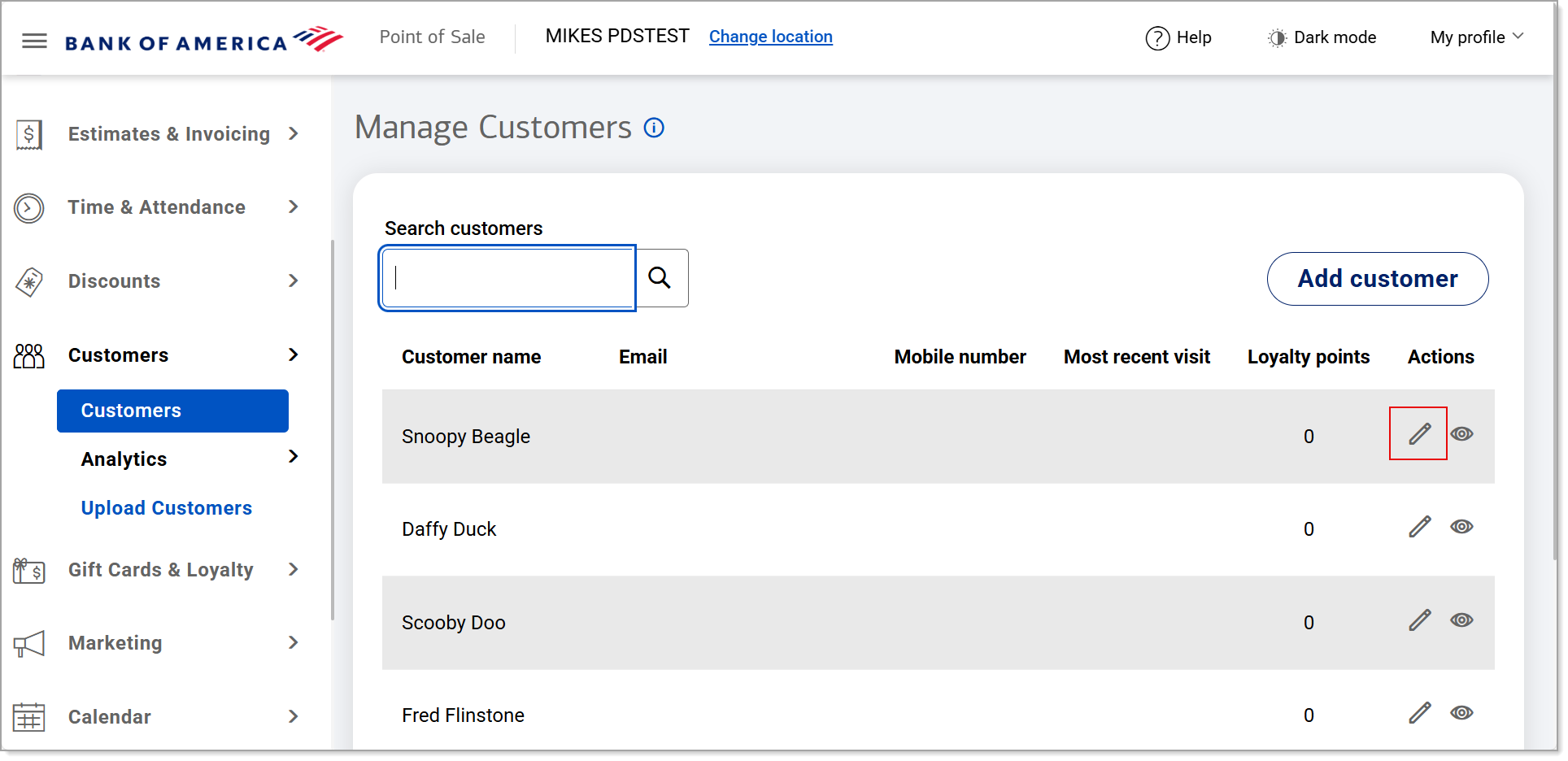Click the Customers people icon
This screenshot has width=1568, height=761.
click(x=29, y=356)
